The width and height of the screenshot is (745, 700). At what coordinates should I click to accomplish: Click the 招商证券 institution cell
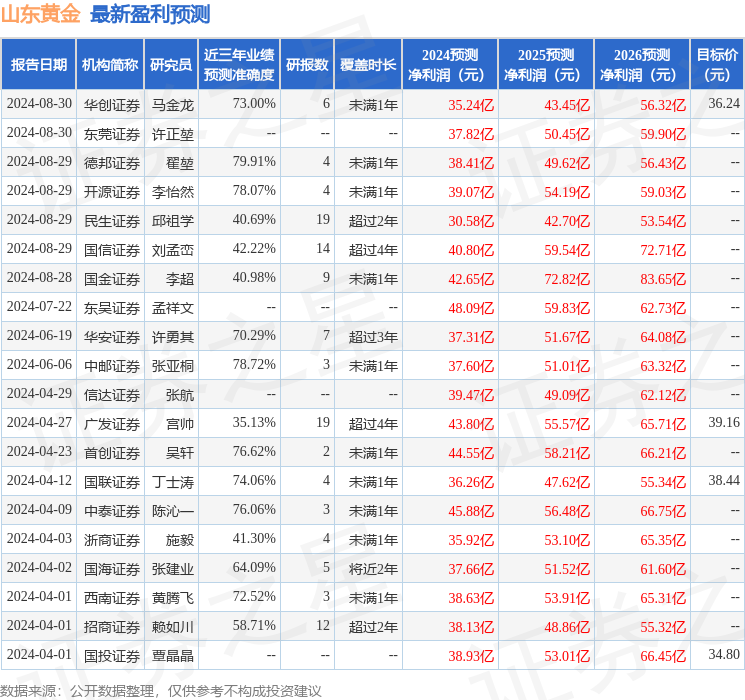click(x=112, y=627)
